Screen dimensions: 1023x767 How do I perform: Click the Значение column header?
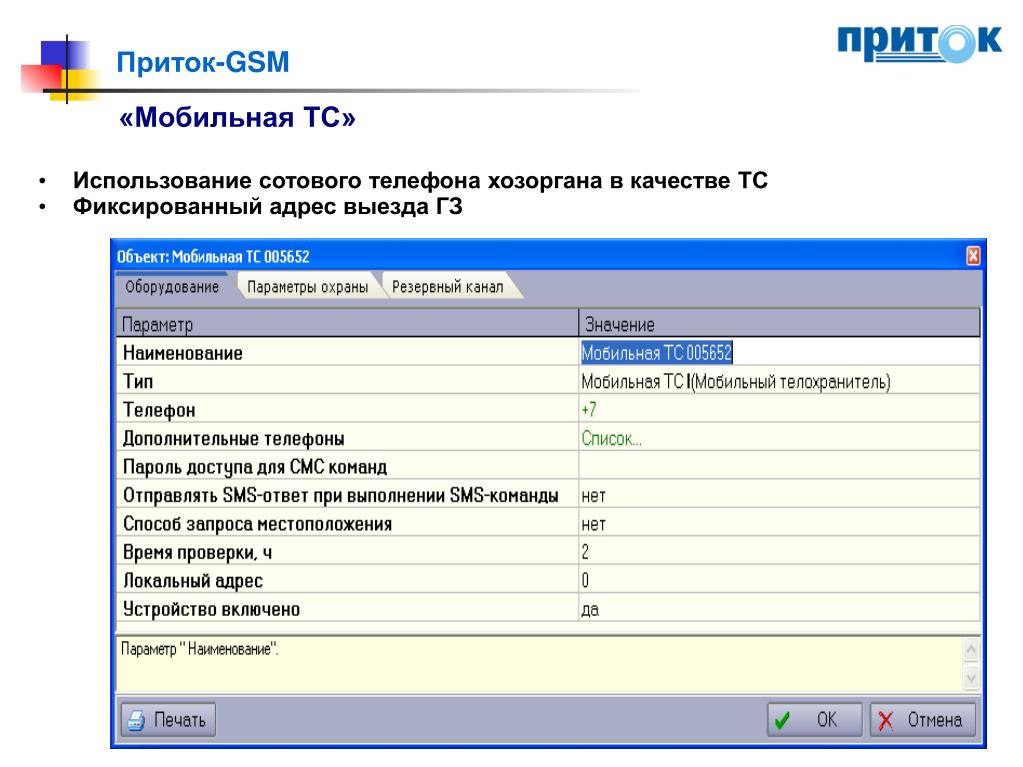point(780,323)
